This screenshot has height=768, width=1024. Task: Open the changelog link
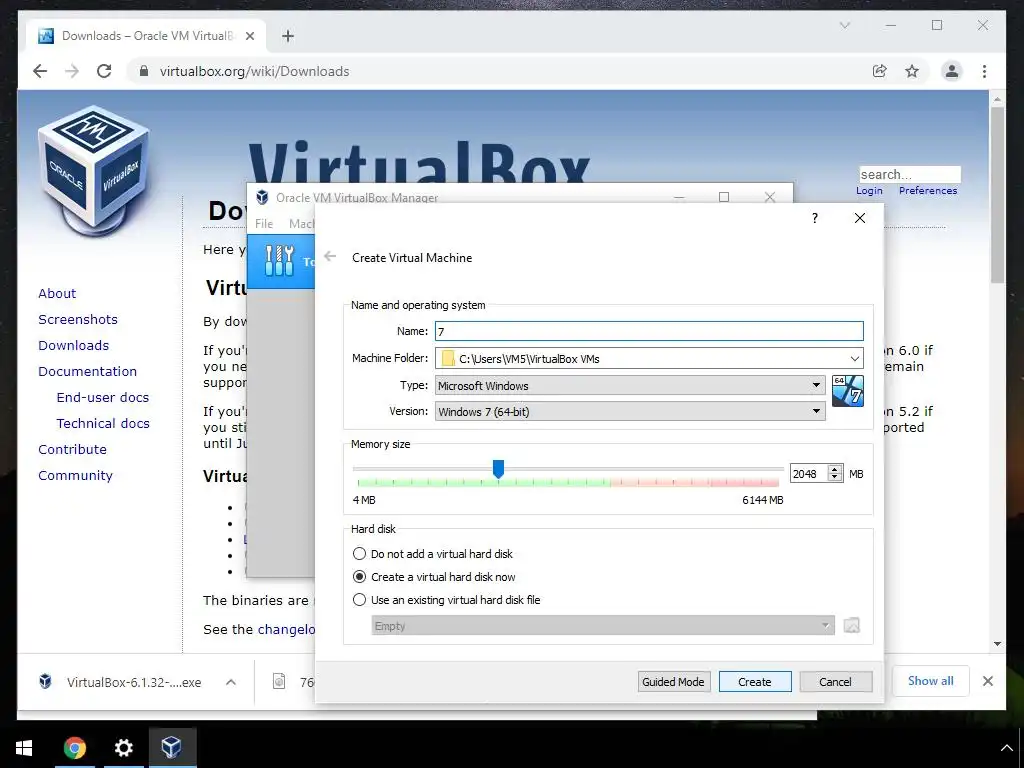click(x=286, y=630)
